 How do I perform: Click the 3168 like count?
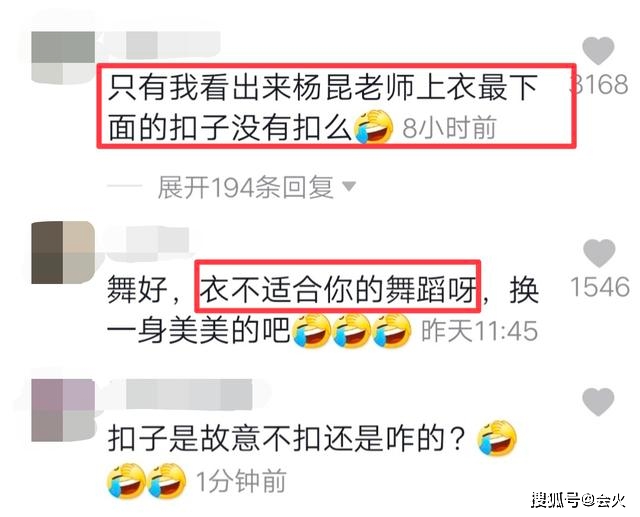tap(599, 85)
